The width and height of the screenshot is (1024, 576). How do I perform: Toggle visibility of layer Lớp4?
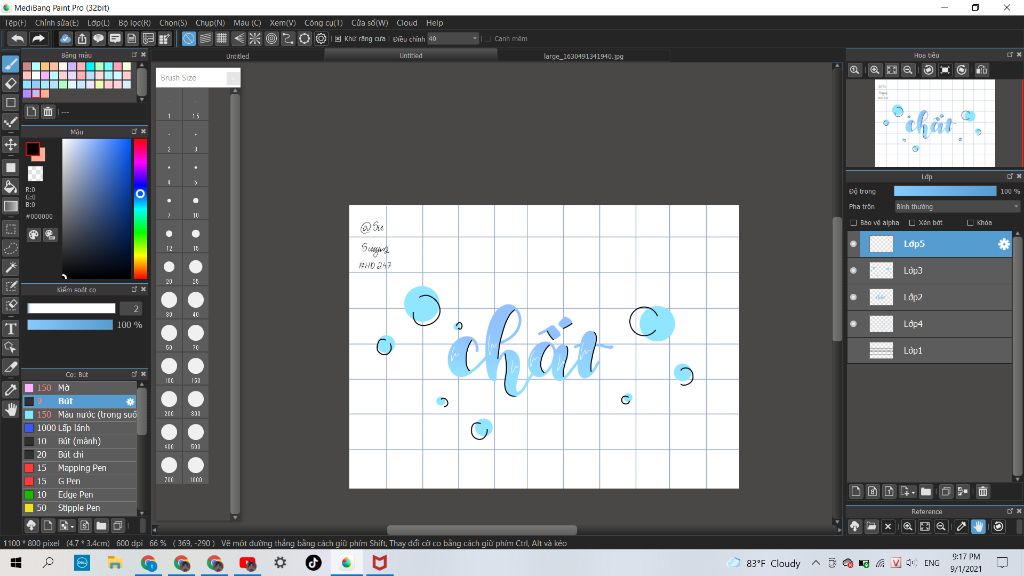pyautogui.click(x=854, y=324)
